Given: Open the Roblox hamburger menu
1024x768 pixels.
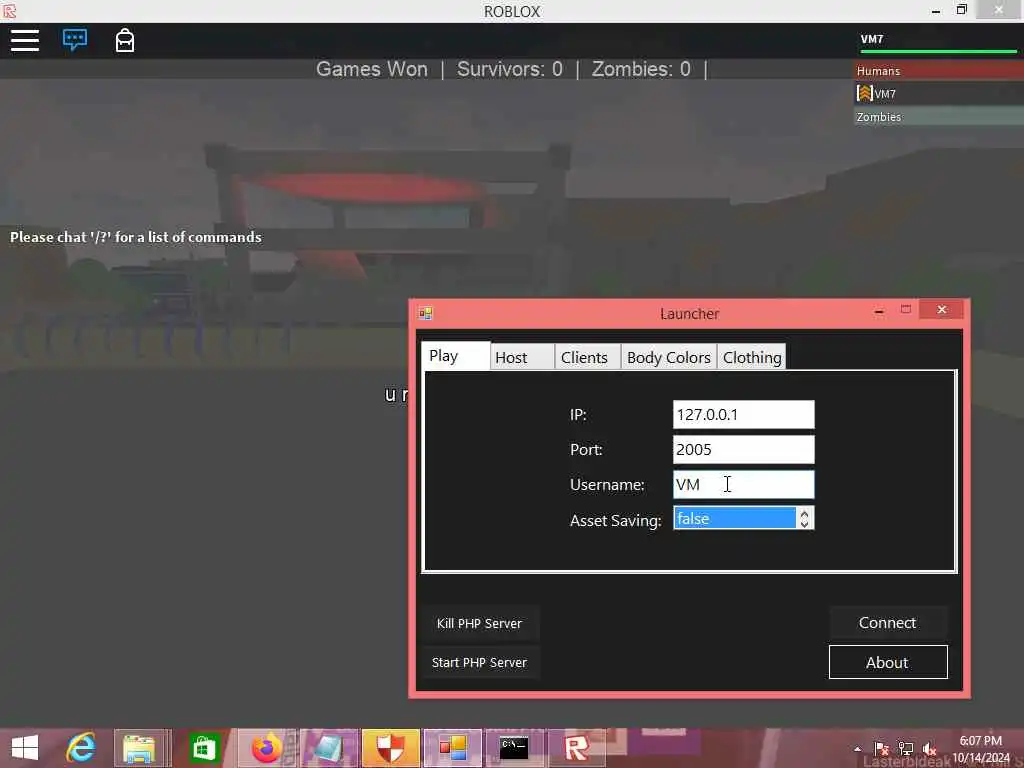Looking at the screenshot, I should 25,40.
